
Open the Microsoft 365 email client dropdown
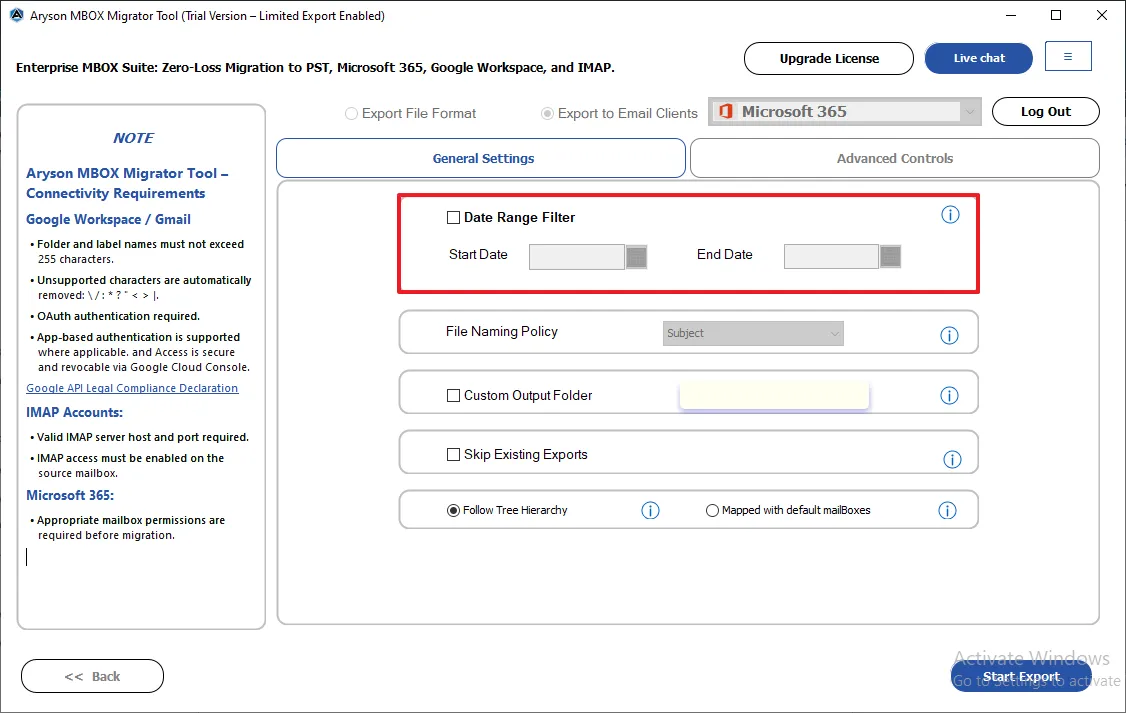844,111
